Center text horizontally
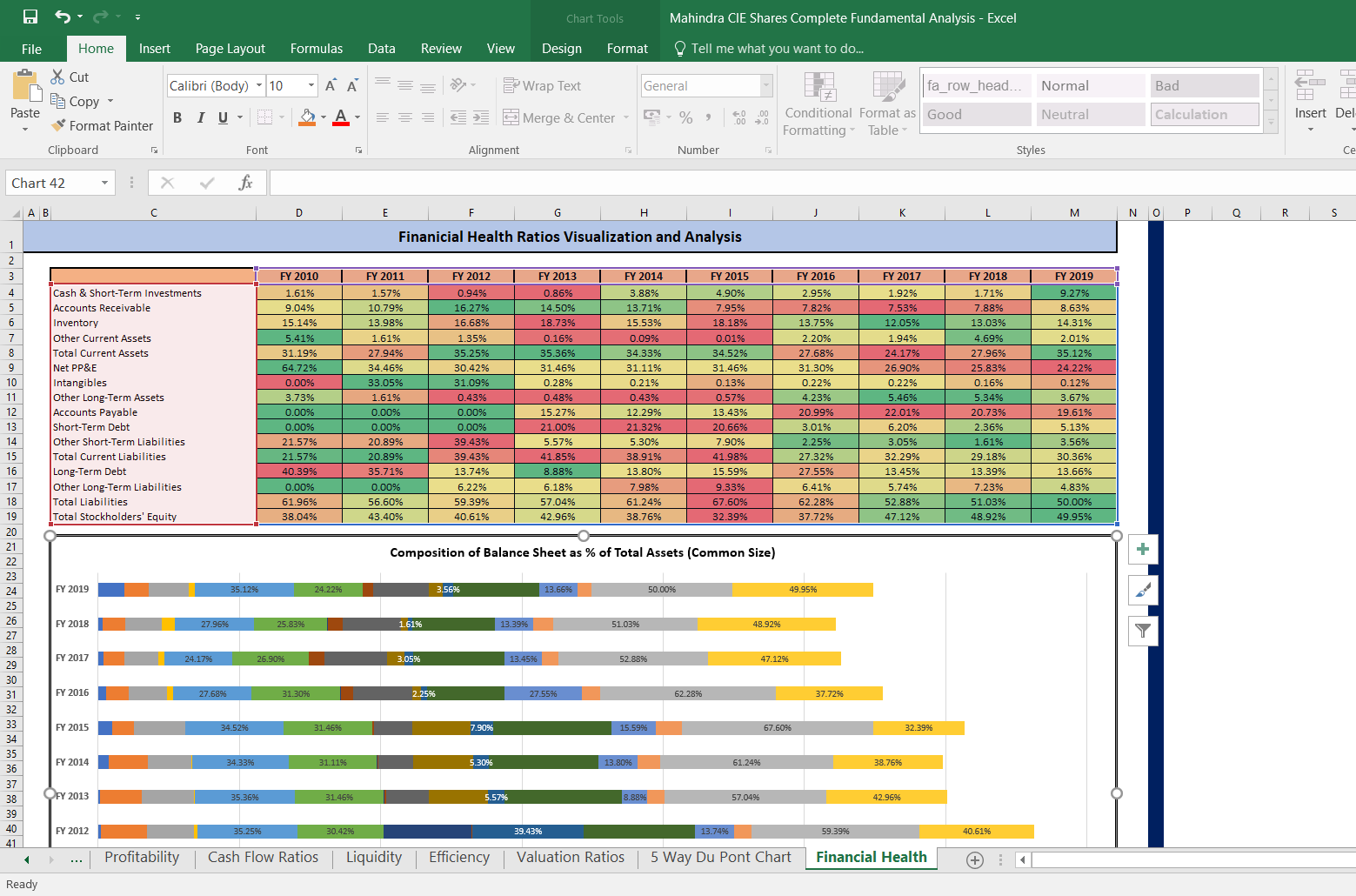Screen dimensions: 1356x896 tap(405, 117)
